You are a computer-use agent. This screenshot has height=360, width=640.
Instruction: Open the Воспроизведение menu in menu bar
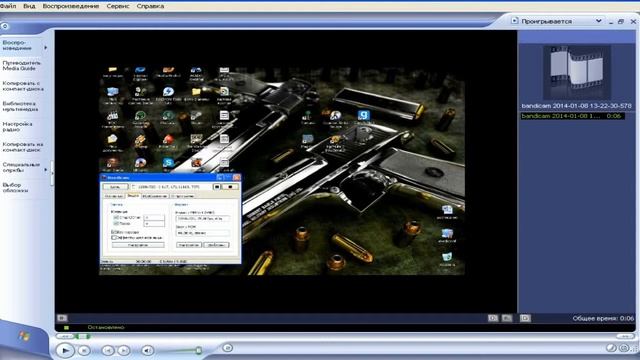point(71,6)
